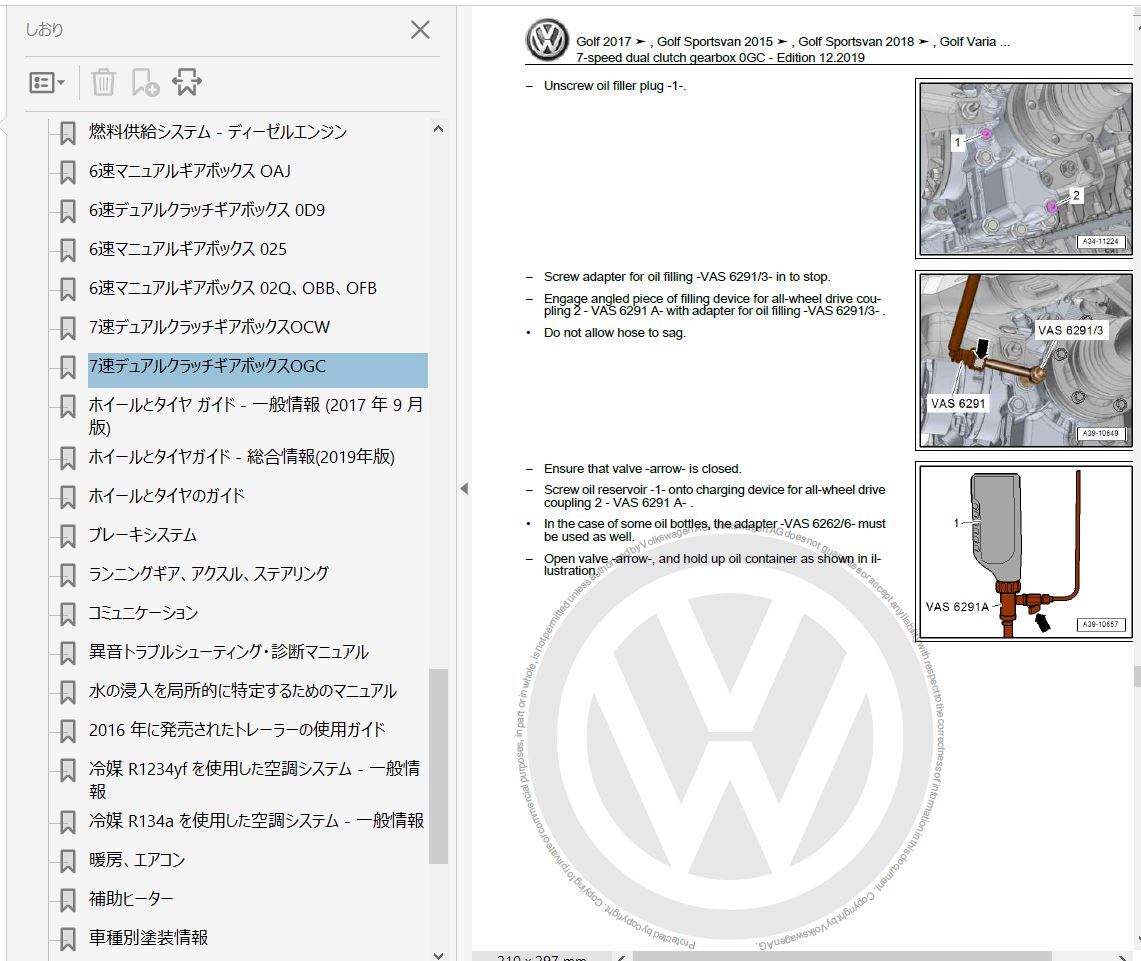The image size is (1141, 961).
Task: Click the bookmark panel scrollbar thumb
Action: coord(438,766)
